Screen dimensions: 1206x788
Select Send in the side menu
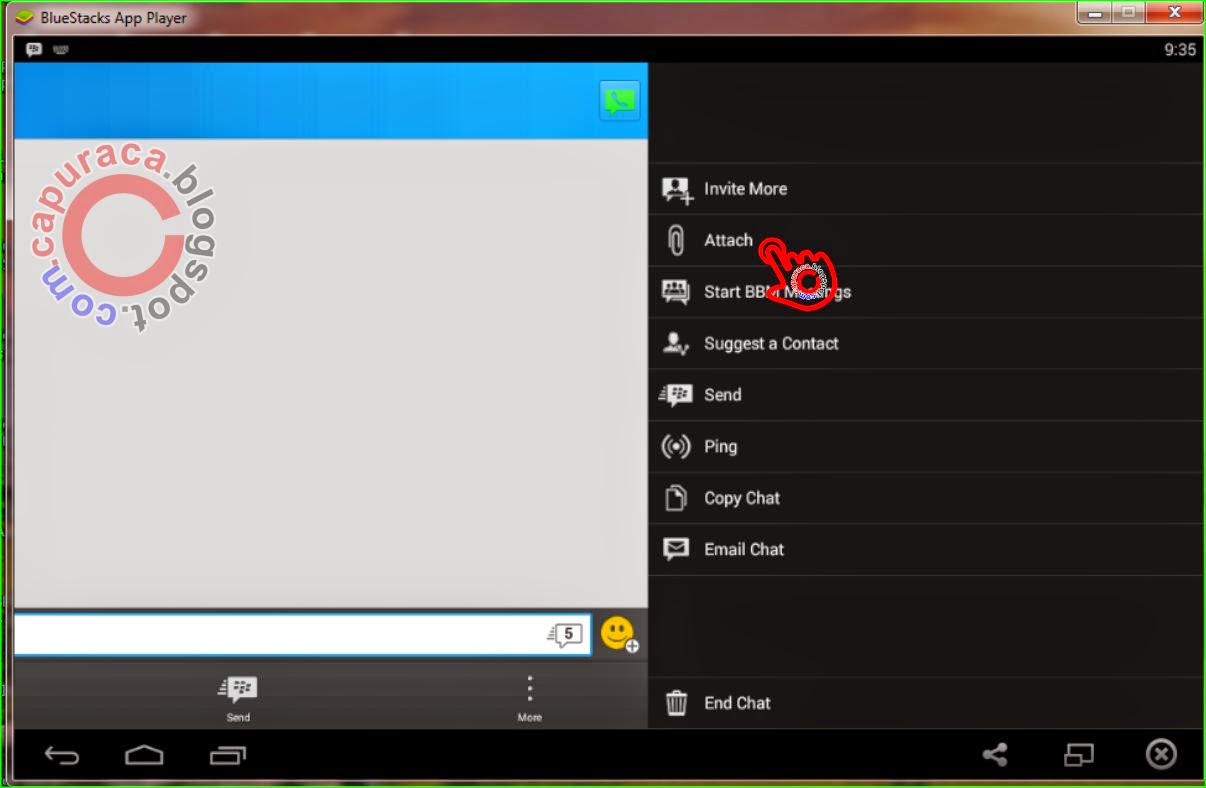coord(925,395)
